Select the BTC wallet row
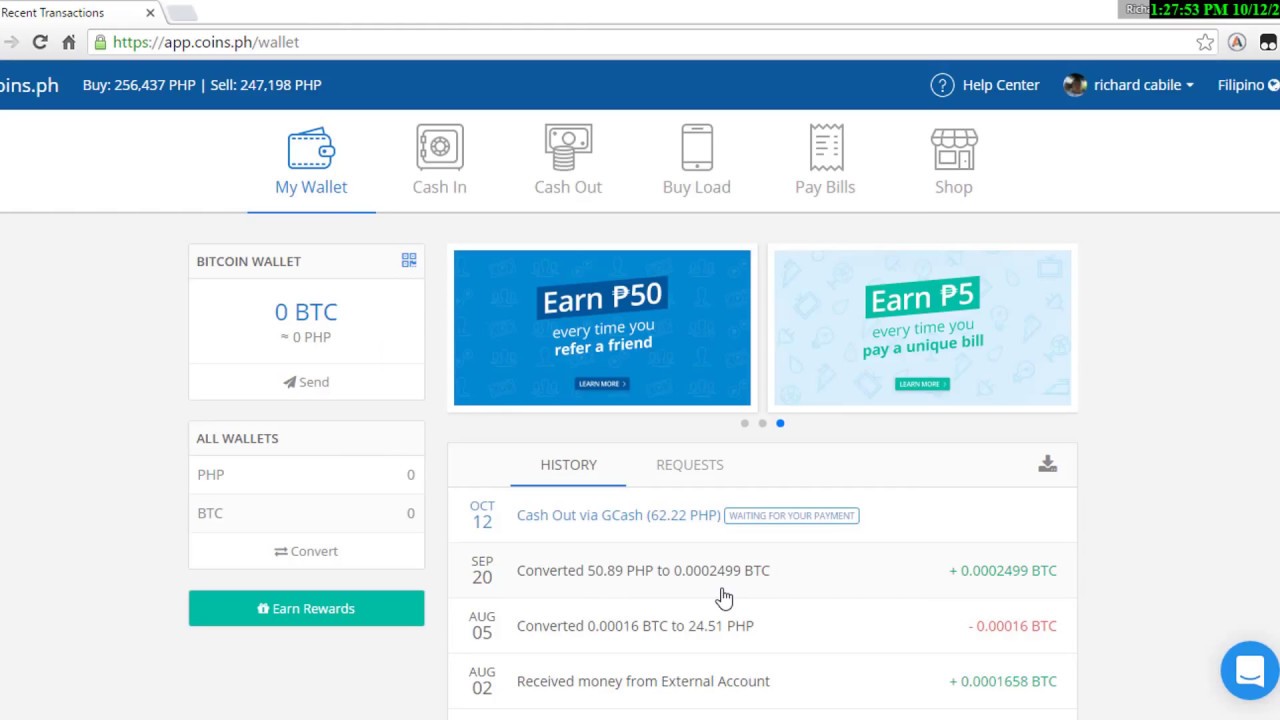 (x=306, y=513)
